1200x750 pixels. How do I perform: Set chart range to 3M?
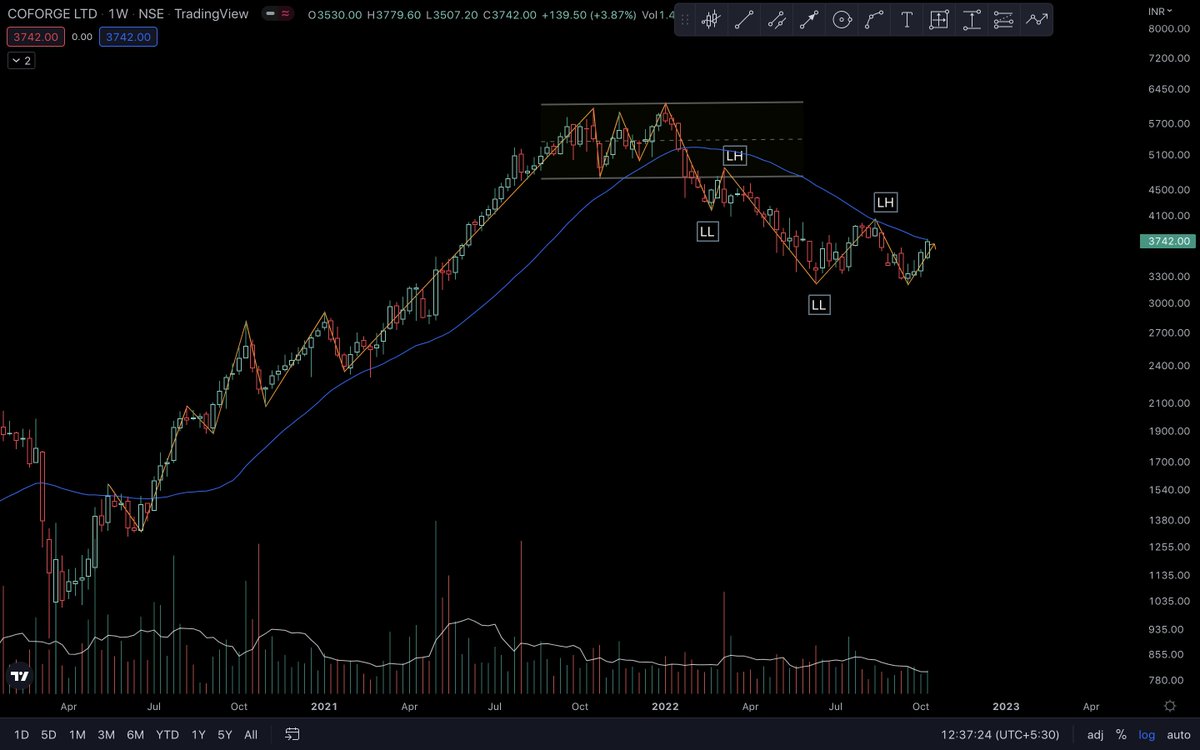pyautogui.click(x=106, y=734)
